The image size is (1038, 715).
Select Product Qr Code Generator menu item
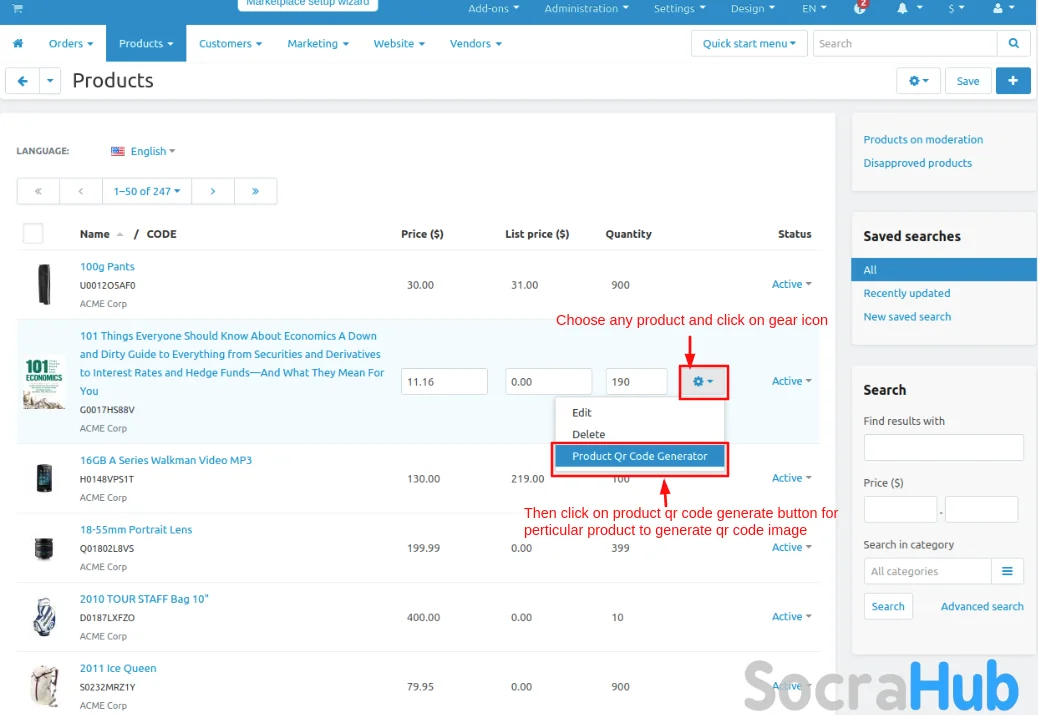coord(640,457)
